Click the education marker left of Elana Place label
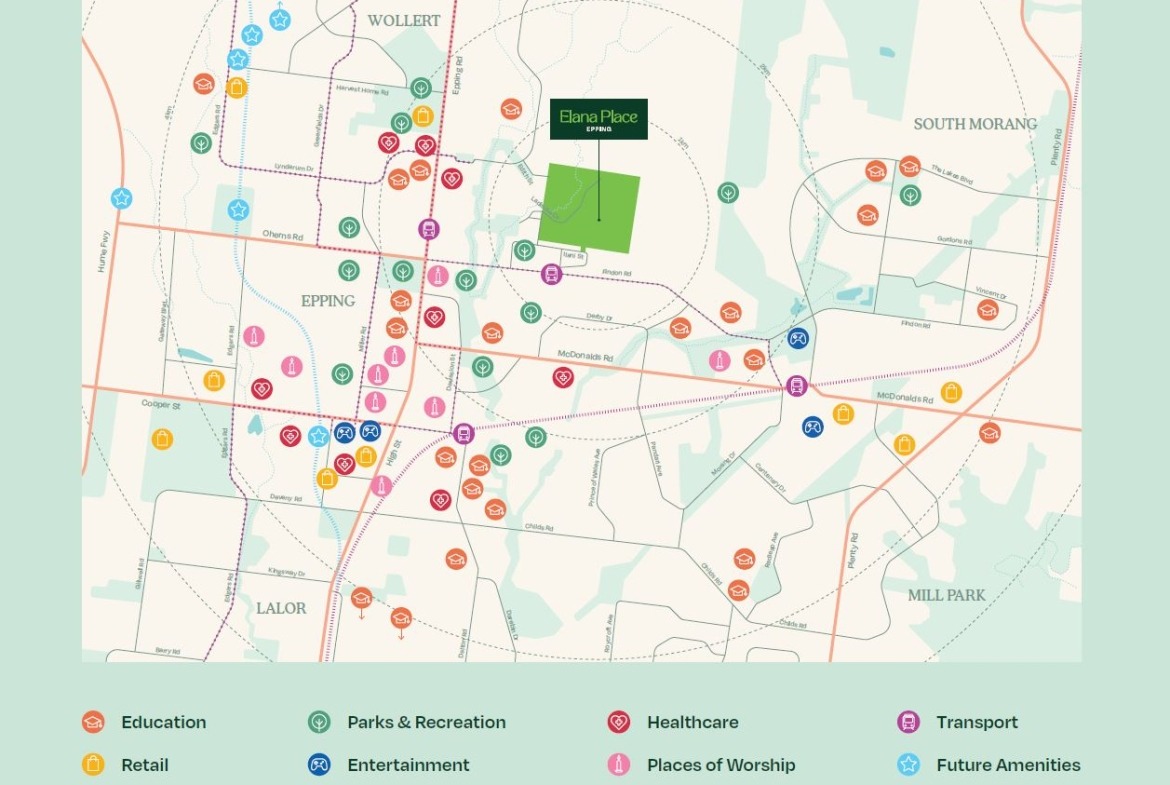Viewport: 1170px width, 785px height. (x=511, y=109)
